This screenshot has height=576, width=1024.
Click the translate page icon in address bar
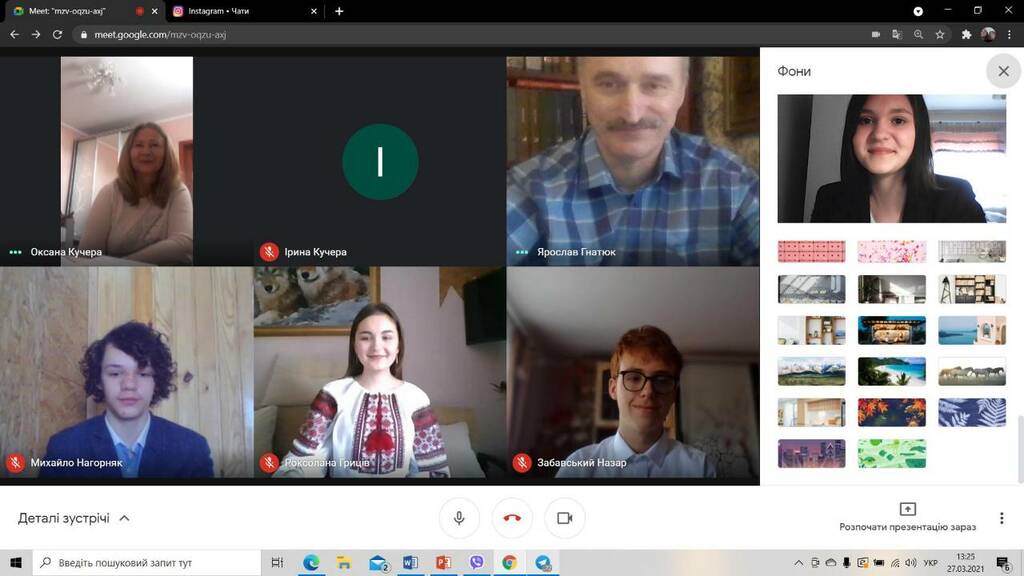pyautogui.click(x=897, y=34)
